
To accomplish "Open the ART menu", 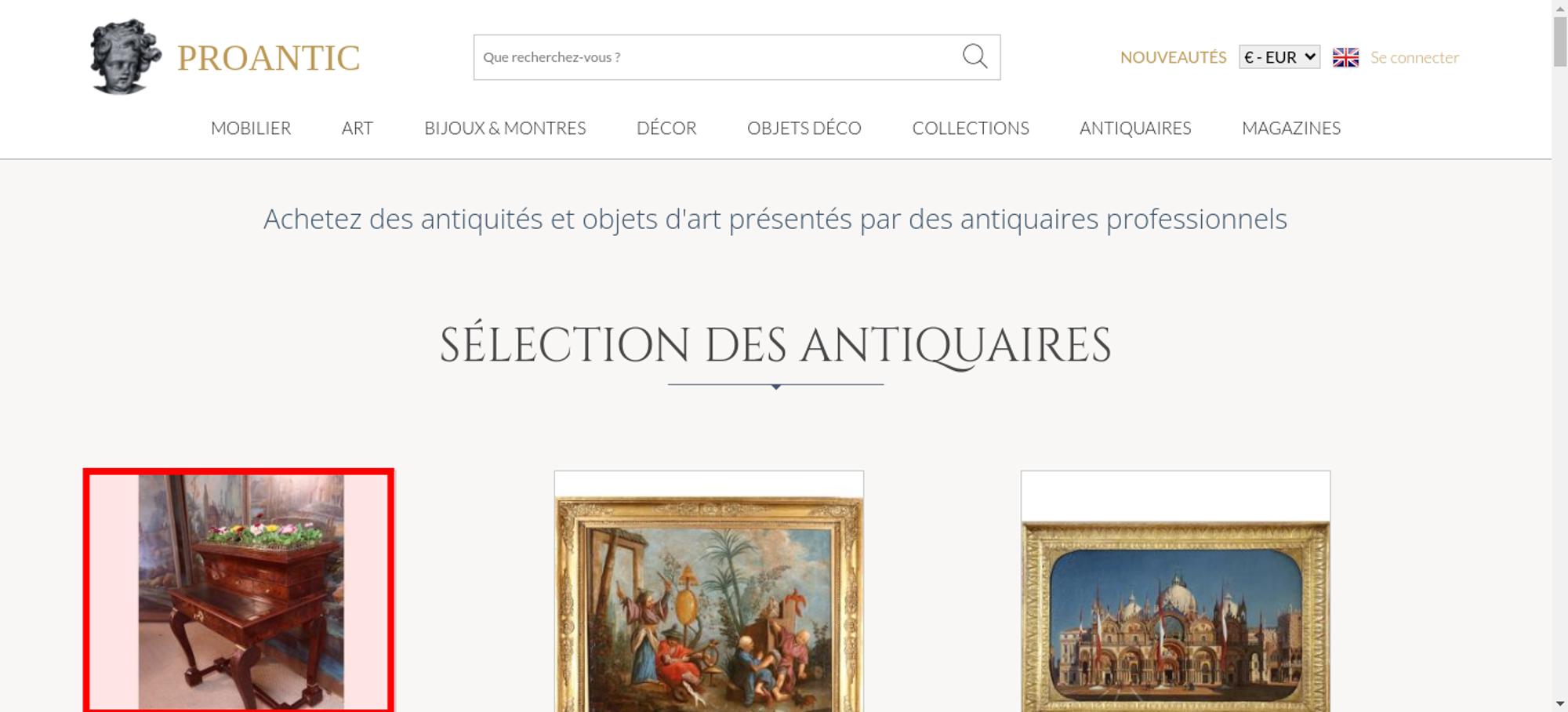I will pyautogui.click(x=357, y=128).
